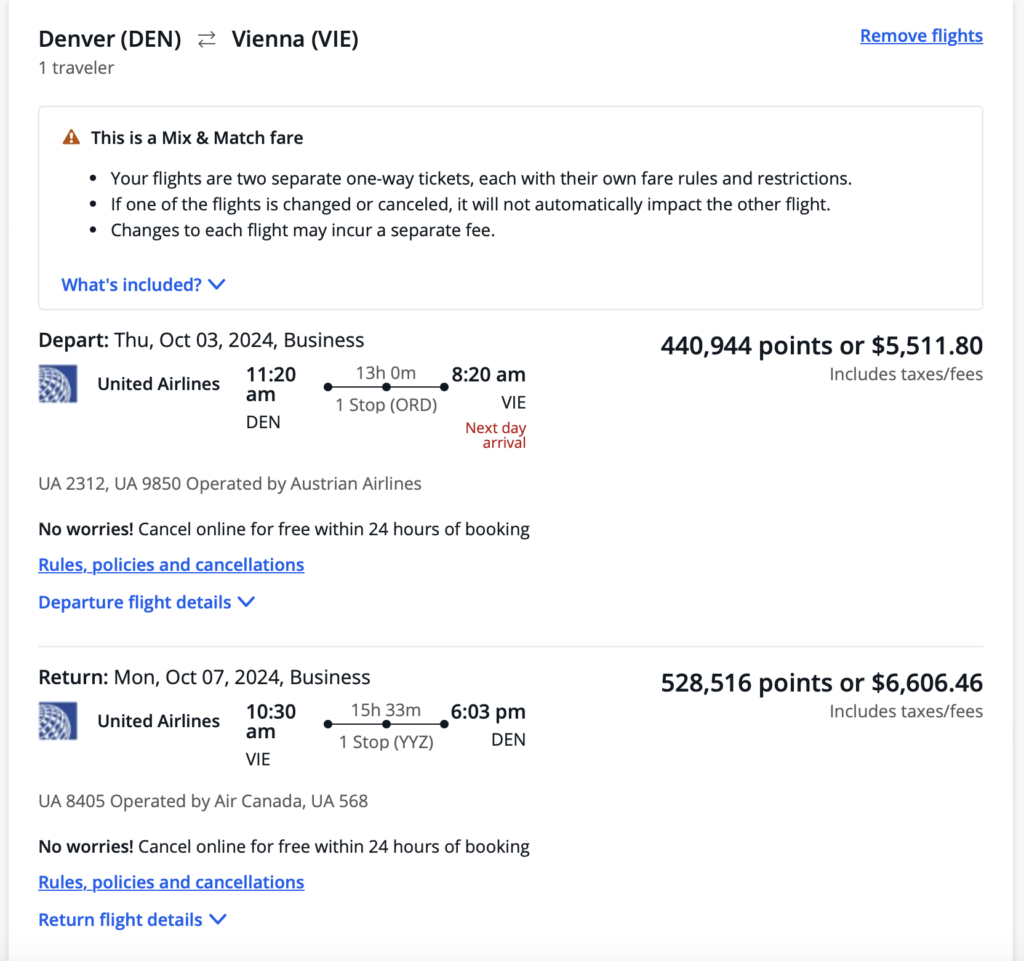Image resolution: width=1024 pixels, height=961 pixels.
Task: Click the middle stop dot above 1 Stop (ORD)
Action: click(x=386, y=386)
